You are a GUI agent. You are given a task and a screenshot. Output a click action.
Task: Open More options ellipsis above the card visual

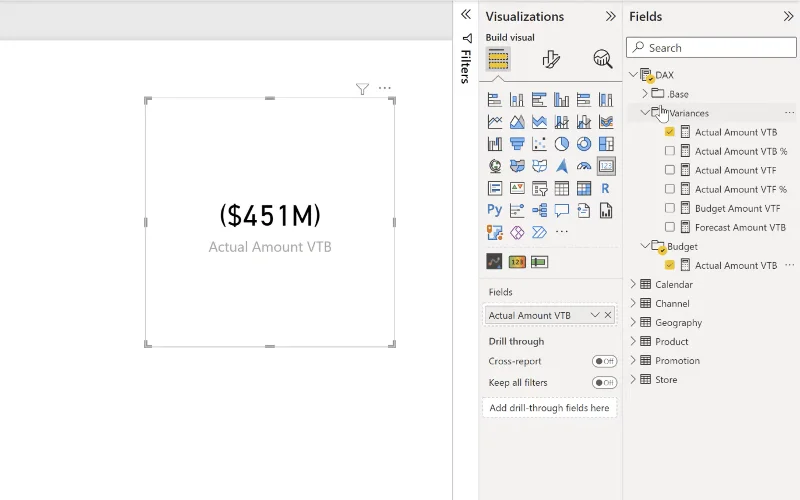tap(385, 88)
